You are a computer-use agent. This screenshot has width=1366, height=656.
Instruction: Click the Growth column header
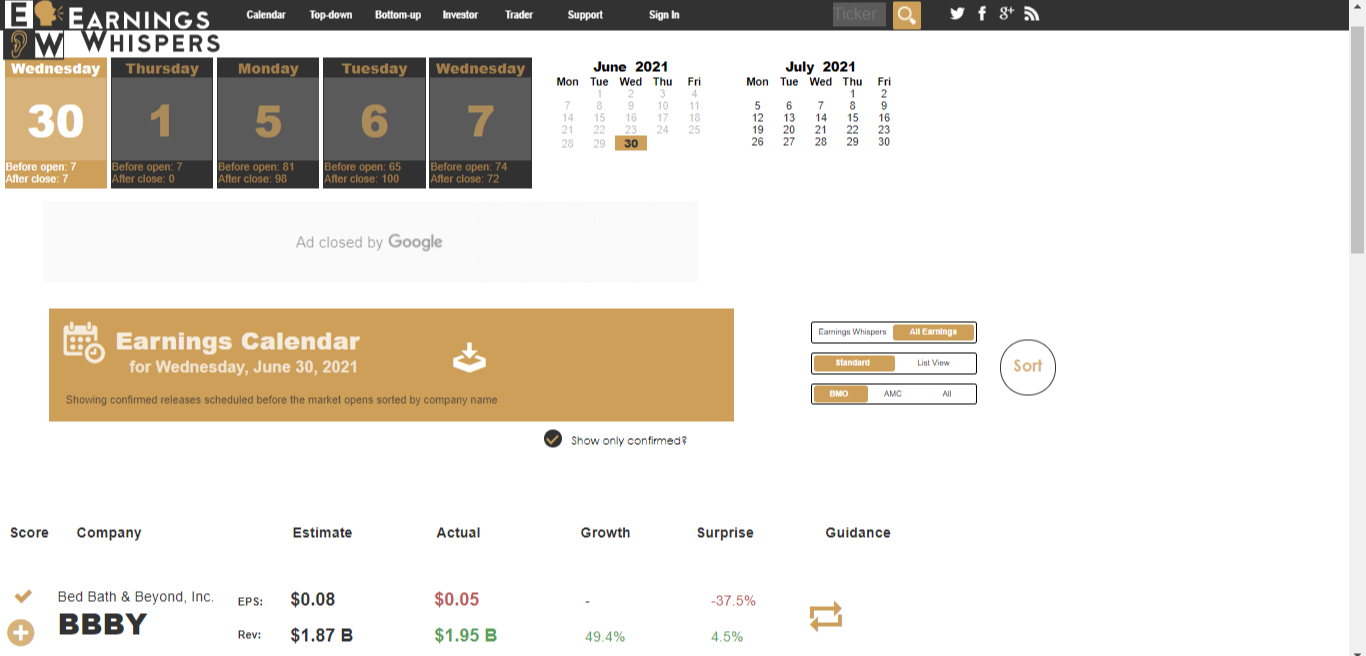[605, 533]
